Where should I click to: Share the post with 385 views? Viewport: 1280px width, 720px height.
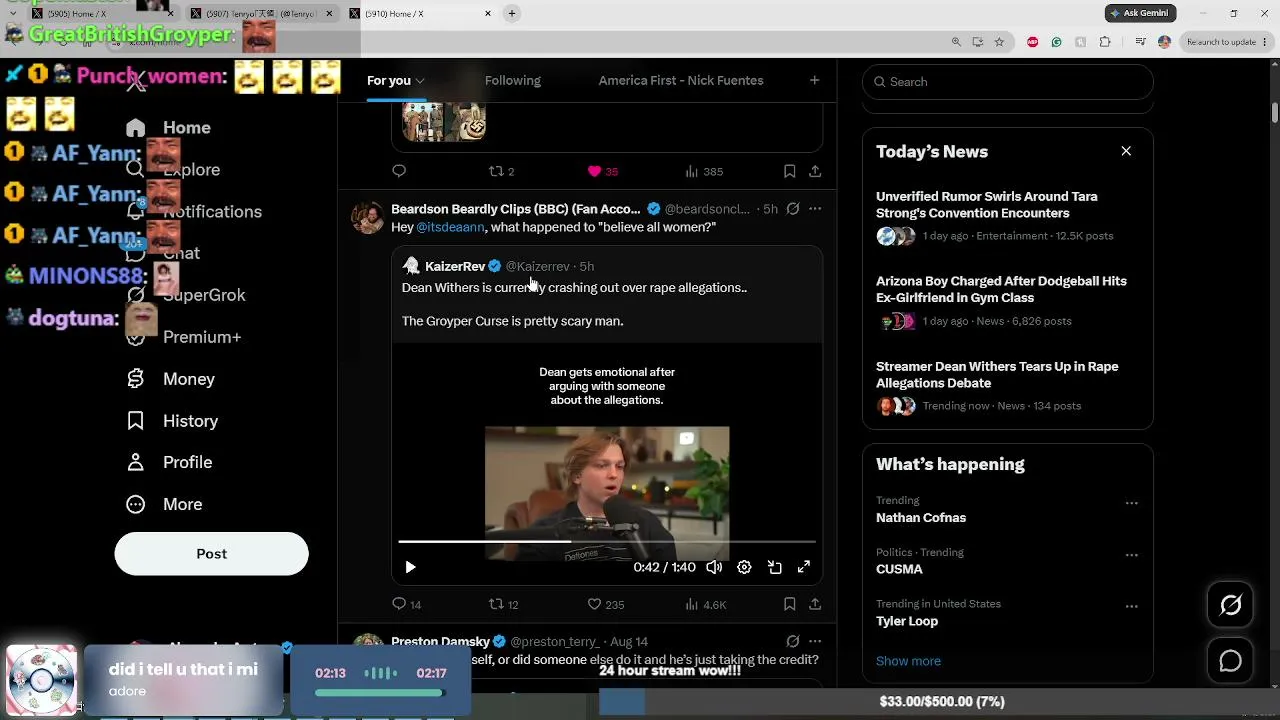pos(815,171)
